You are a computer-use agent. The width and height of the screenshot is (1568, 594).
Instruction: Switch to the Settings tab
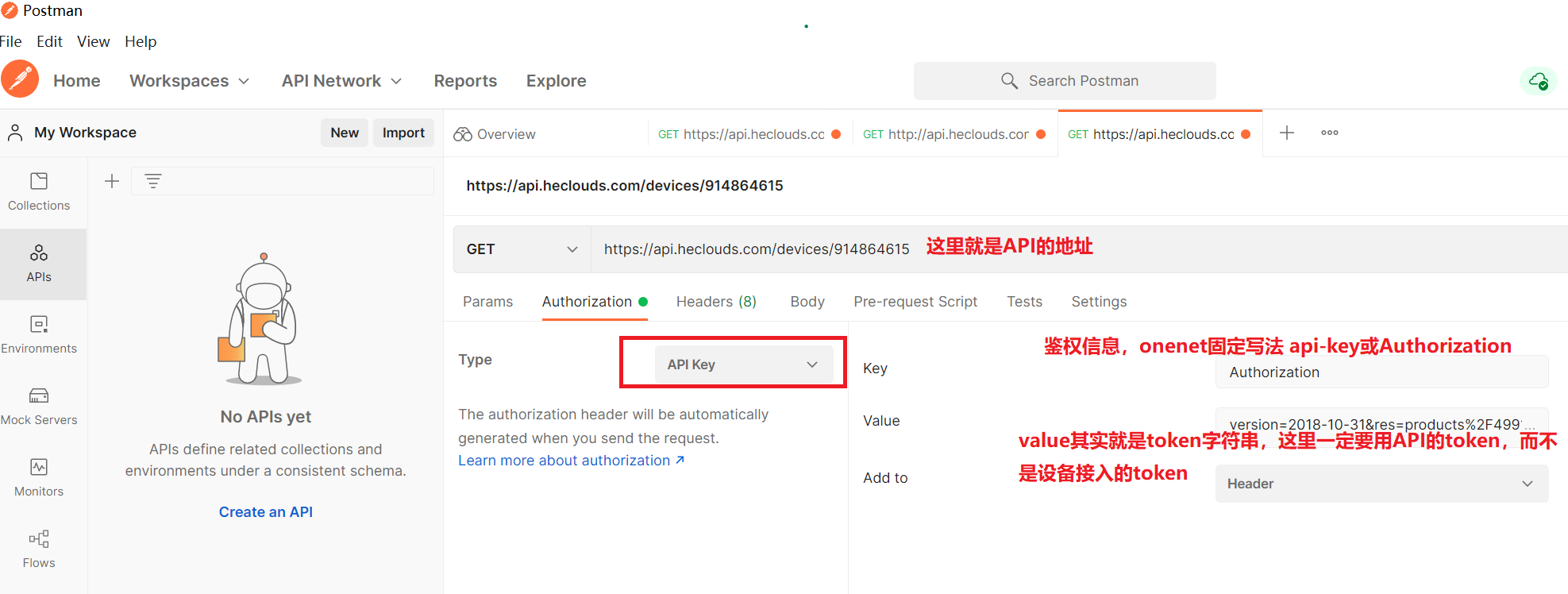[x=1099, y=302]
